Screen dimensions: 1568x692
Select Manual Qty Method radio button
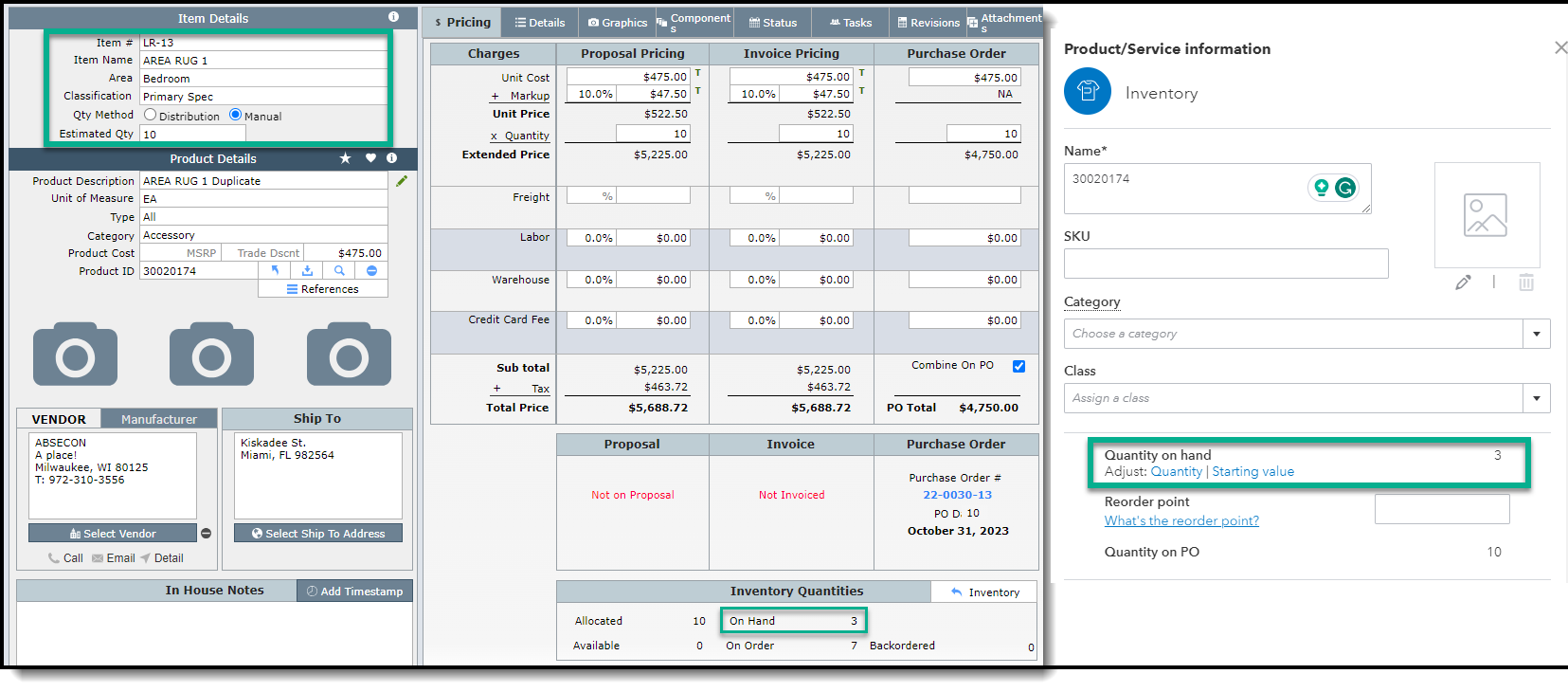[x=235, y=115]
